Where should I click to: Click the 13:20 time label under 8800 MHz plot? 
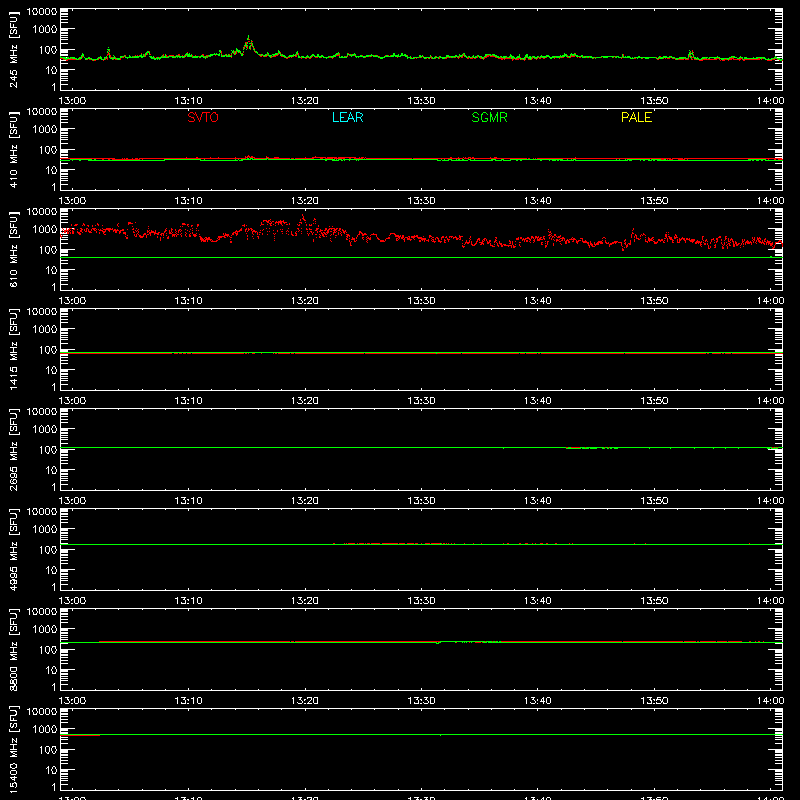pos(305,701)
